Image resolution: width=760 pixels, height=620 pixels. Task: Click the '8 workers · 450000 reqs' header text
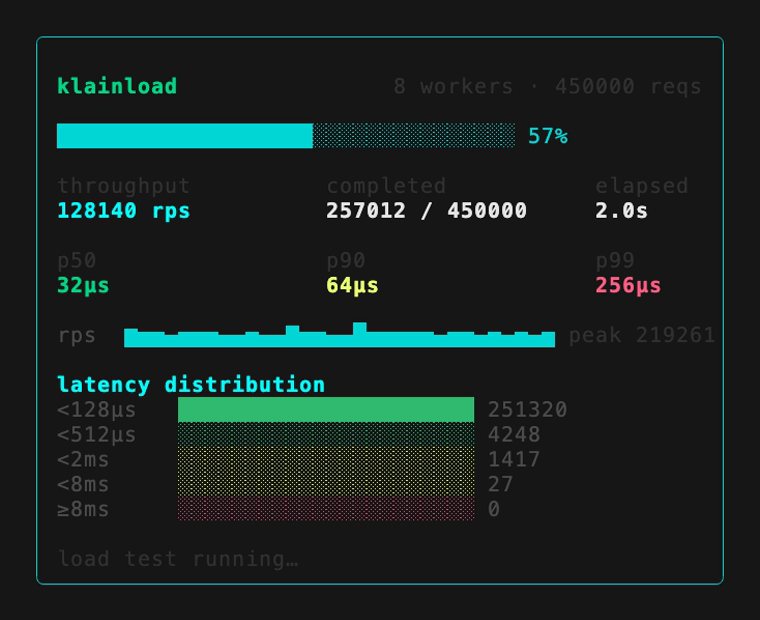(x=547, y=86)
